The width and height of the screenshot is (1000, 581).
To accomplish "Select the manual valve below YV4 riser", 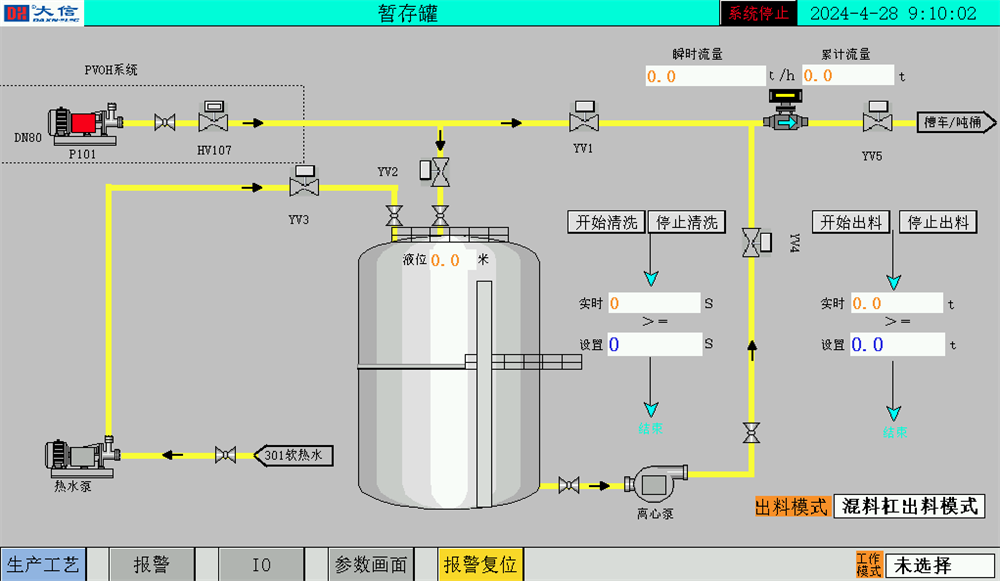I will pyautogui.click(x=751, y=432).
